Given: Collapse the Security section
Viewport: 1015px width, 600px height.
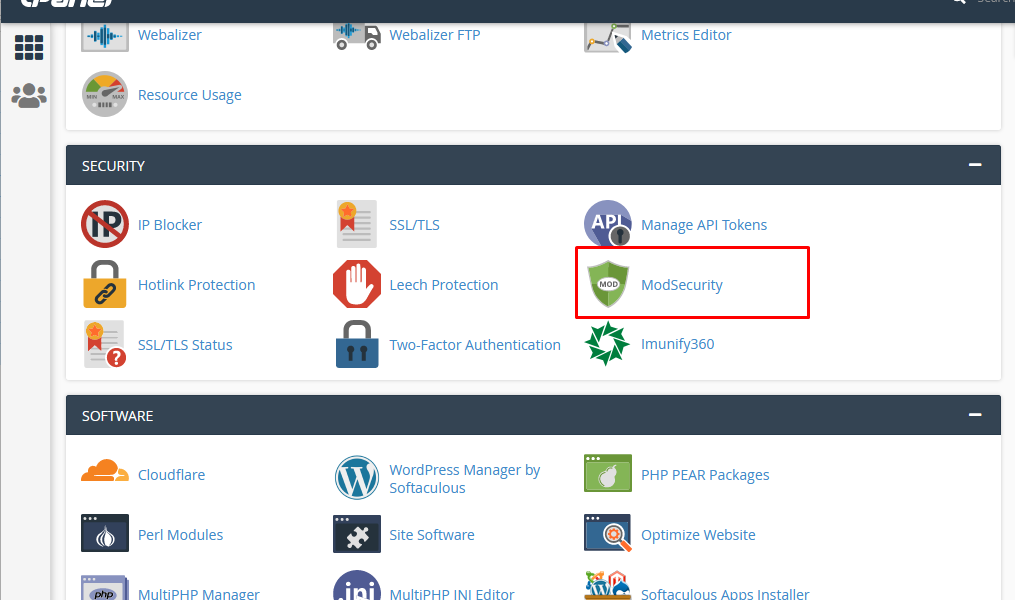Looking at the screenshot, I should pos(975,165).
